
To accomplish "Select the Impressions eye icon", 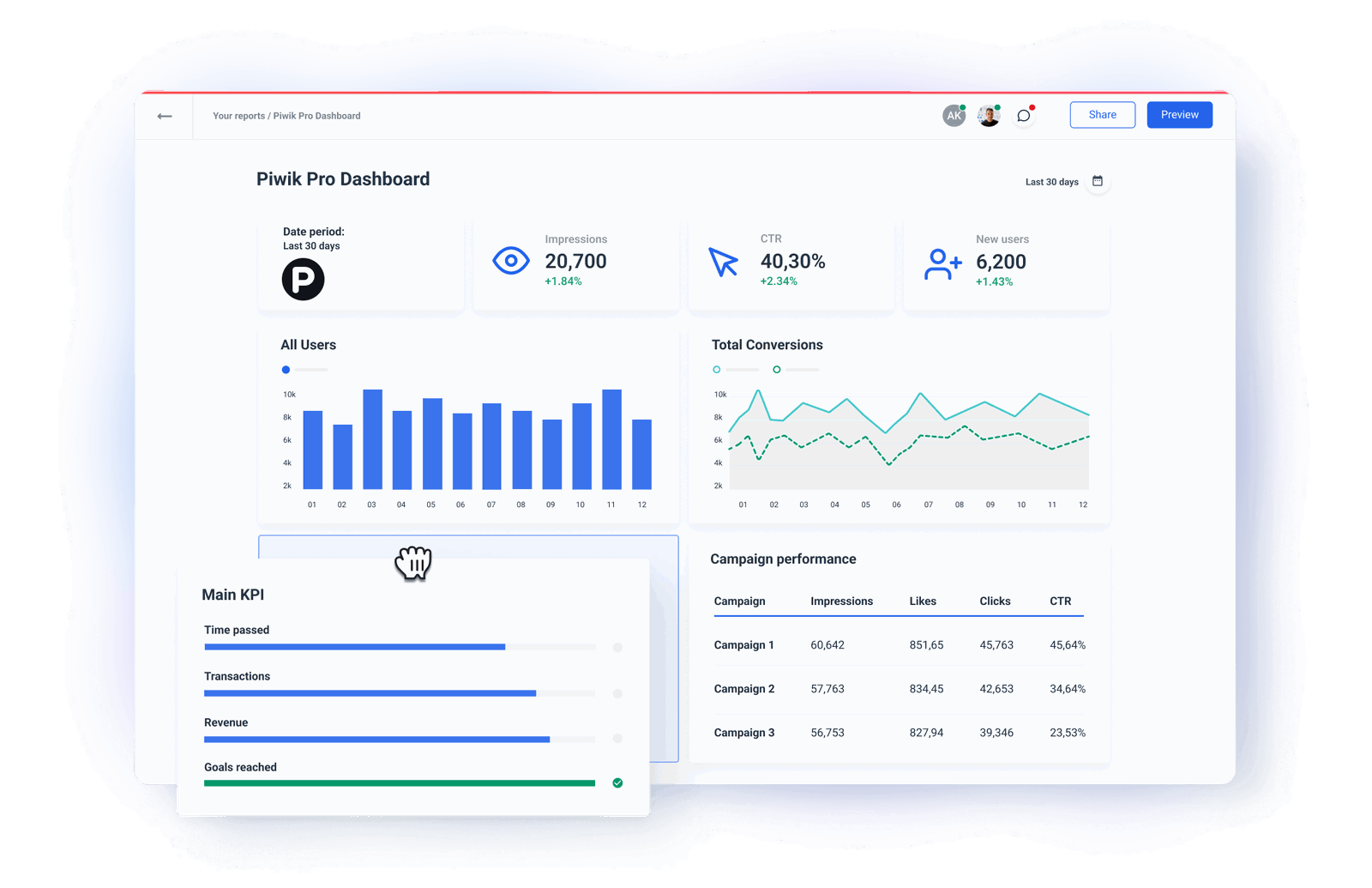I will point(511,260).
